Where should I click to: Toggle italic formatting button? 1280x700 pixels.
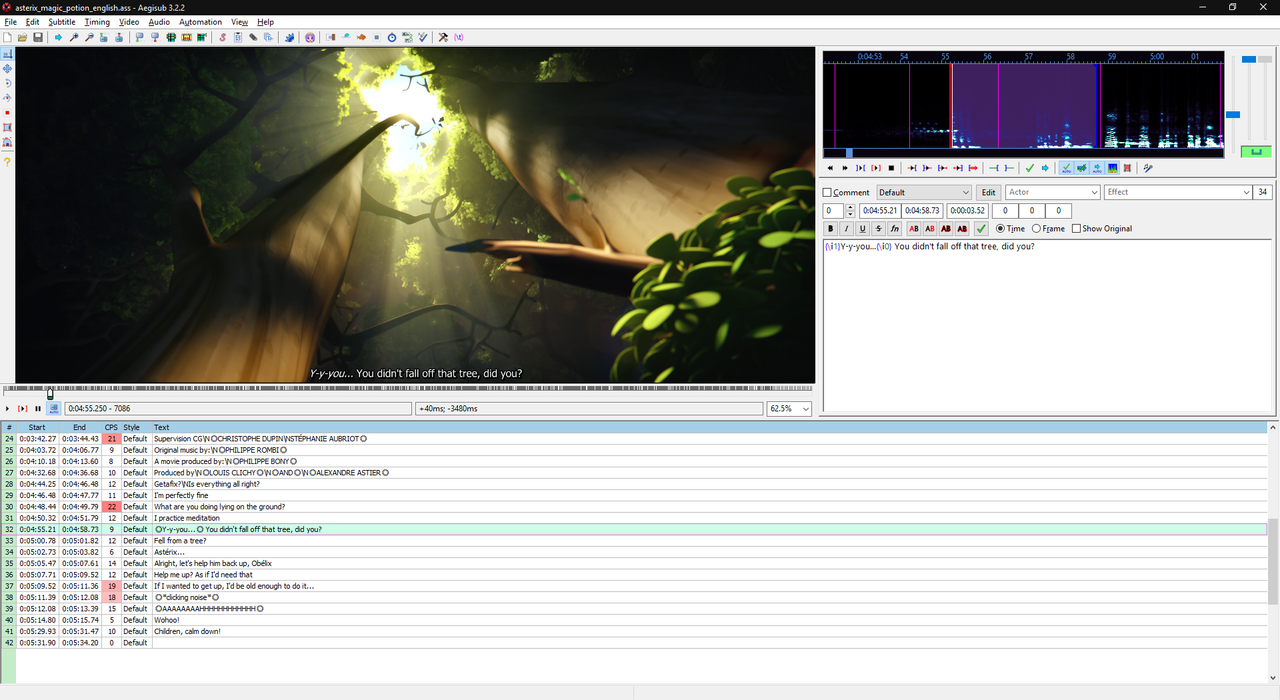click(x=846, y=228)
